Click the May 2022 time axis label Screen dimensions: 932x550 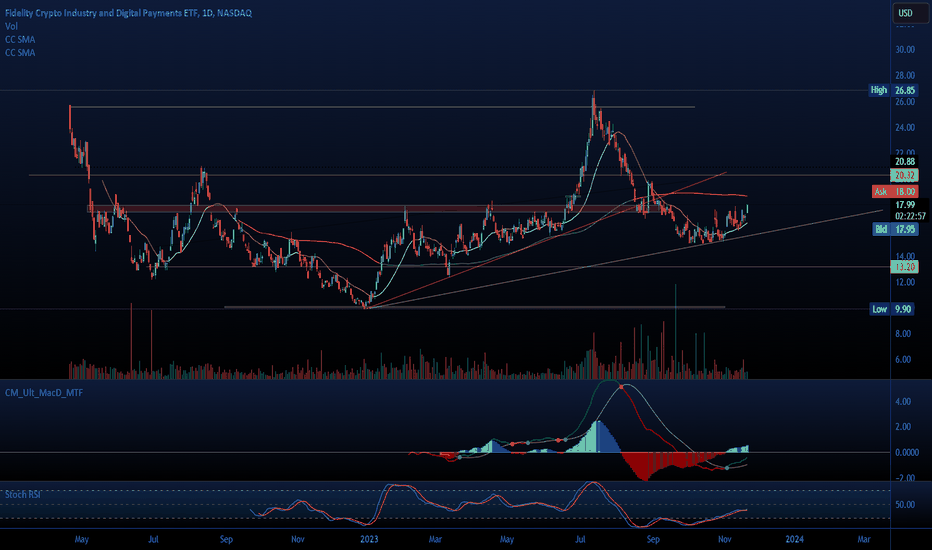point(81,539)
